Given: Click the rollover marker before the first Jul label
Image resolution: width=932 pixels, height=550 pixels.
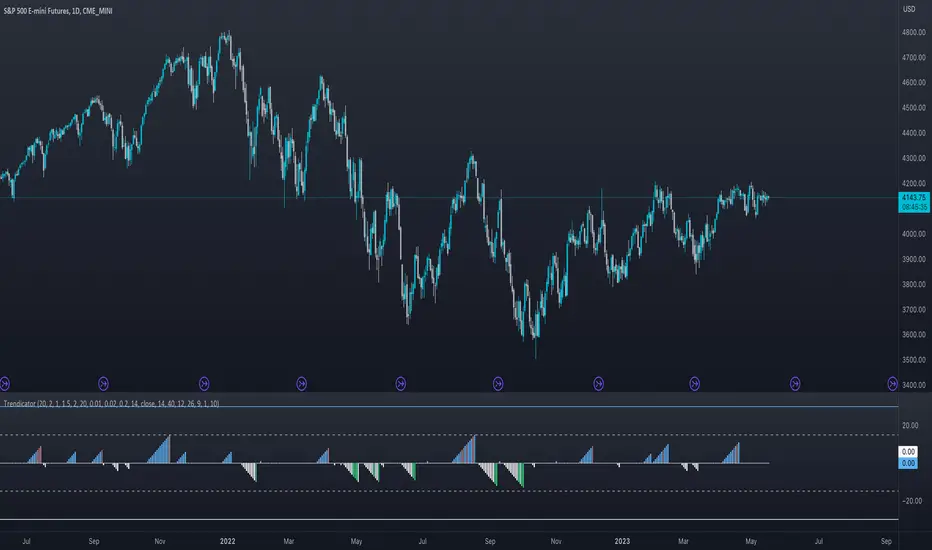Looking at the screenshot, I should click(4, 384).
